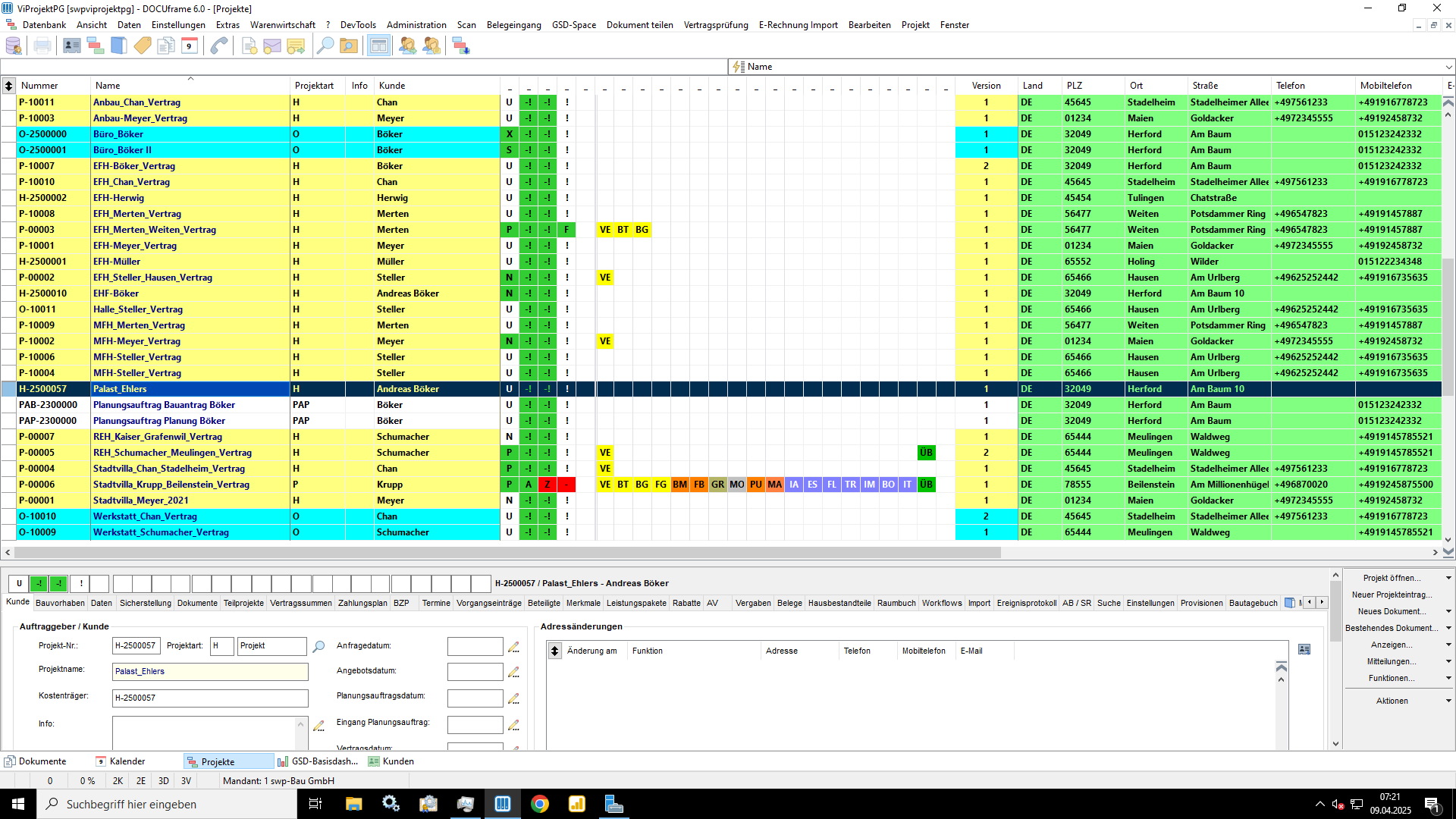Click address card icon right of Adressänderungen table
1456x819 pixels.
(x=1304, y=650)
